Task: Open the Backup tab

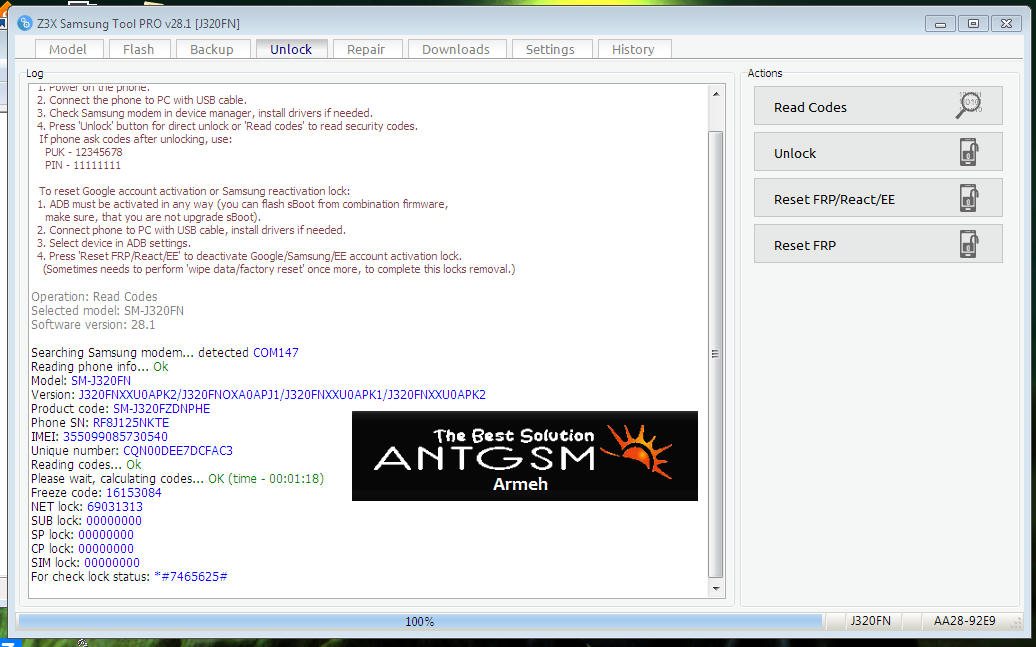Action: click(211, 50)
